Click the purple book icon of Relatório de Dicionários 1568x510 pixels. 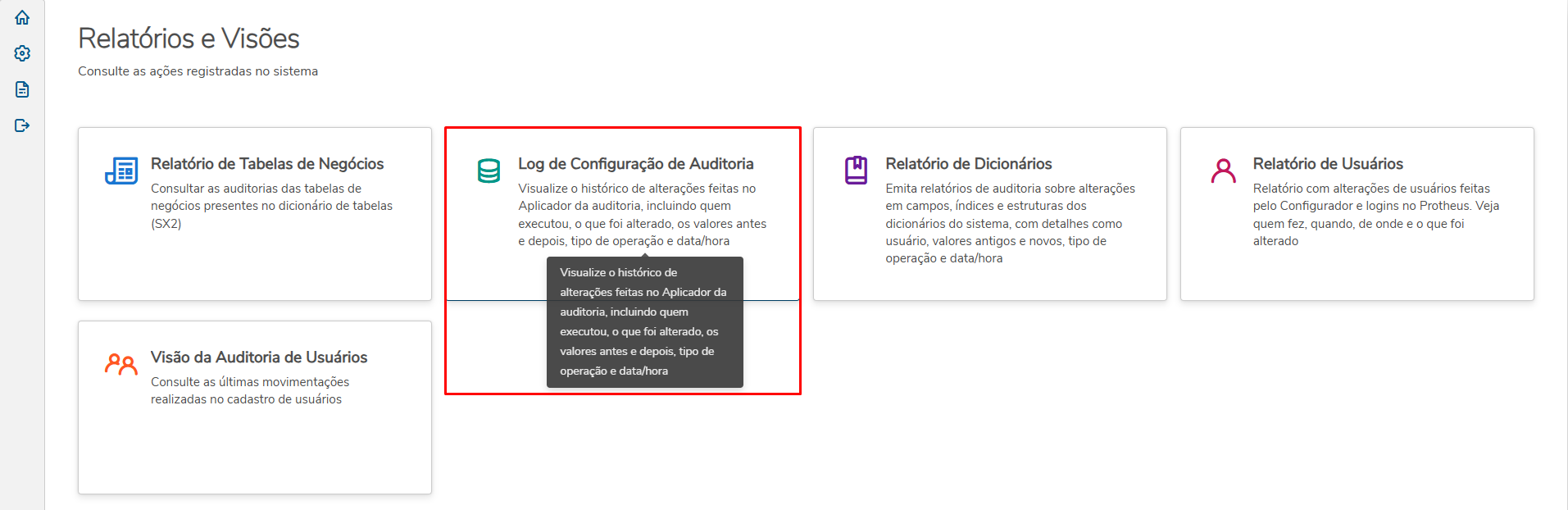[x=856, y=171]
